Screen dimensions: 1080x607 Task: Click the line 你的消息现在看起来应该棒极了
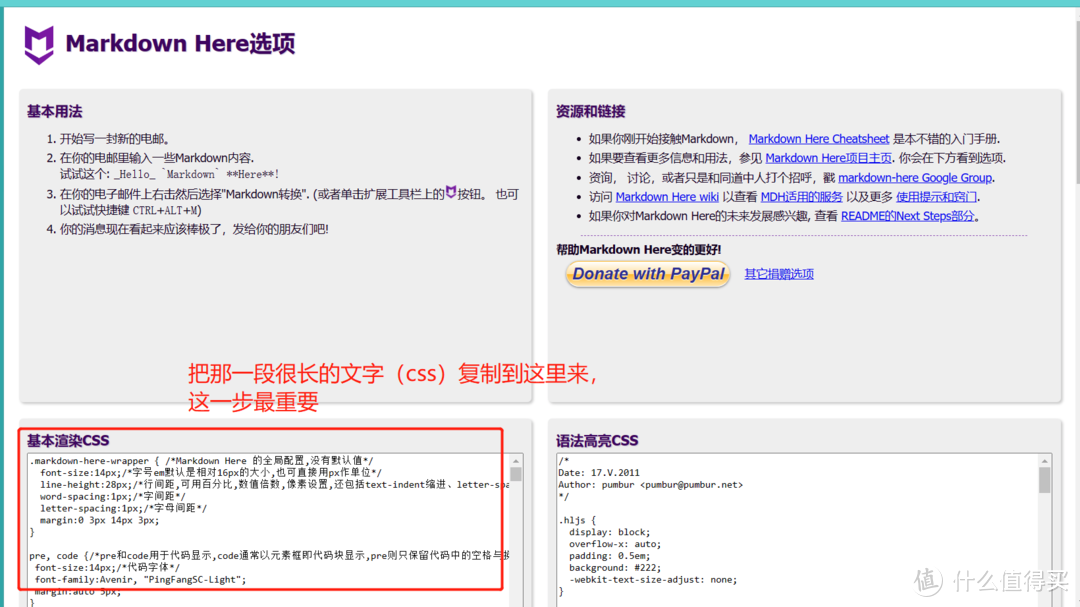[194, 229]
